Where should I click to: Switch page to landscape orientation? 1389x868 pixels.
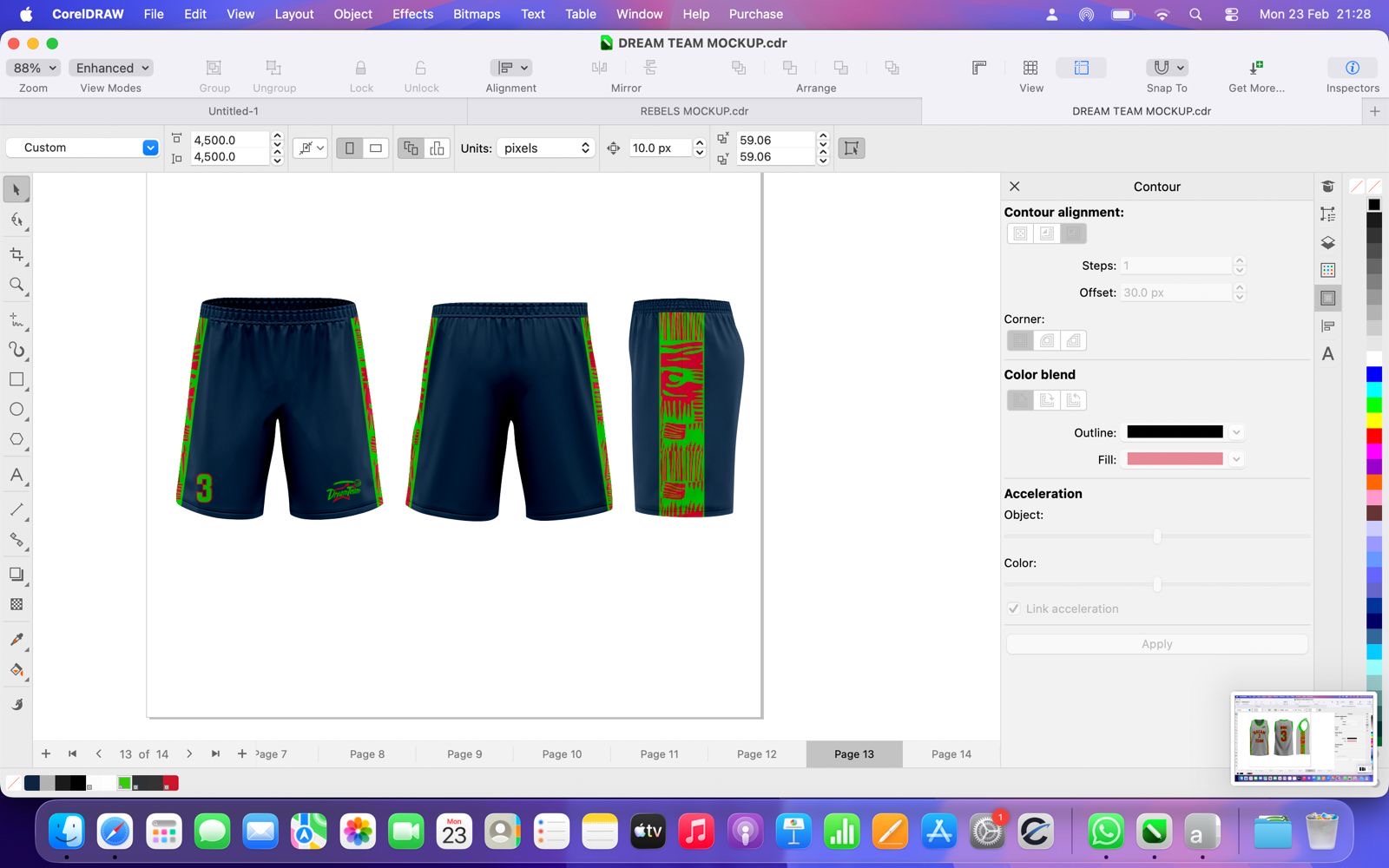(376, 148)
